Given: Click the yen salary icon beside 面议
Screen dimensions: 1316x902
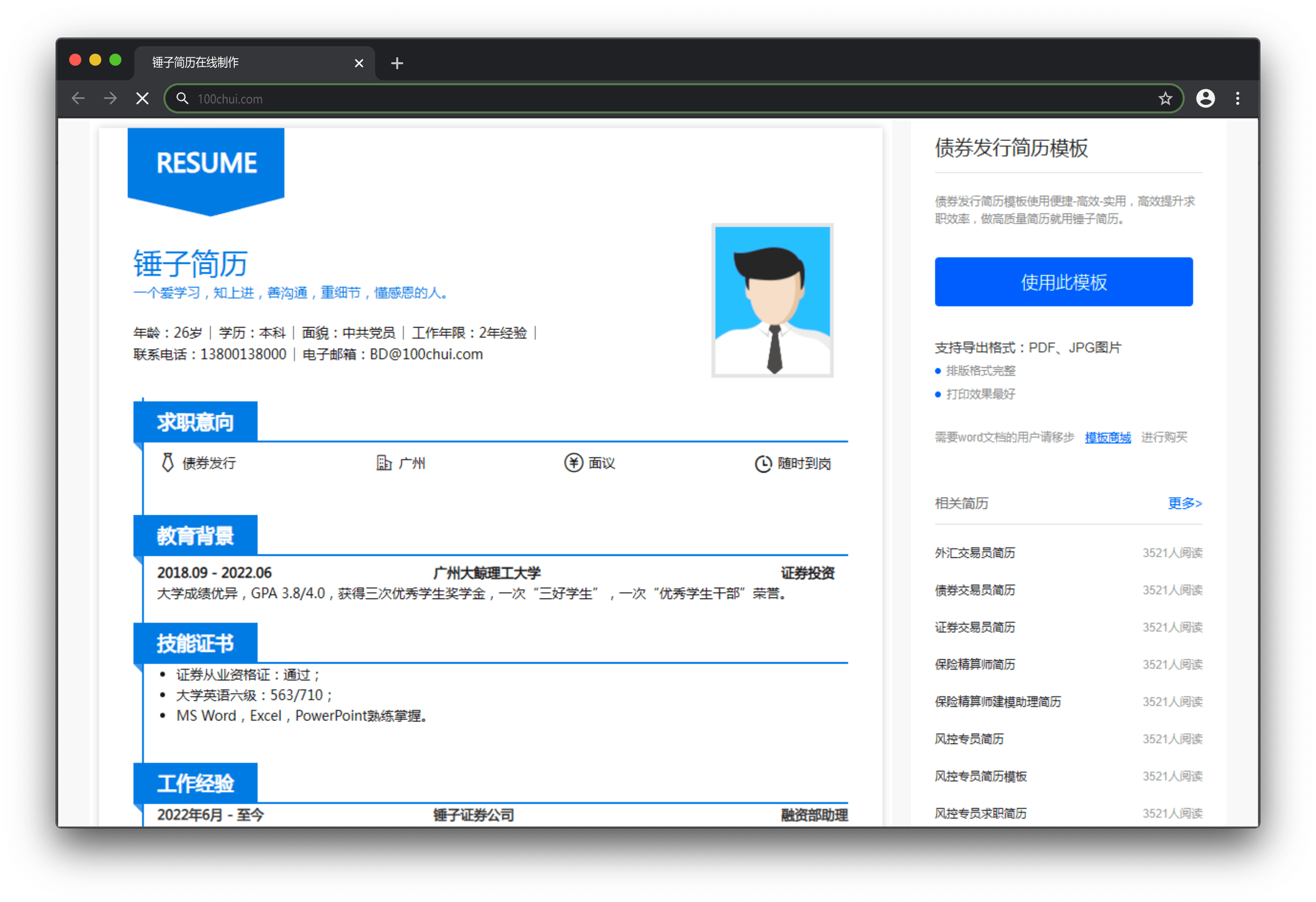Looking at the screenshot, I should 573,463.
